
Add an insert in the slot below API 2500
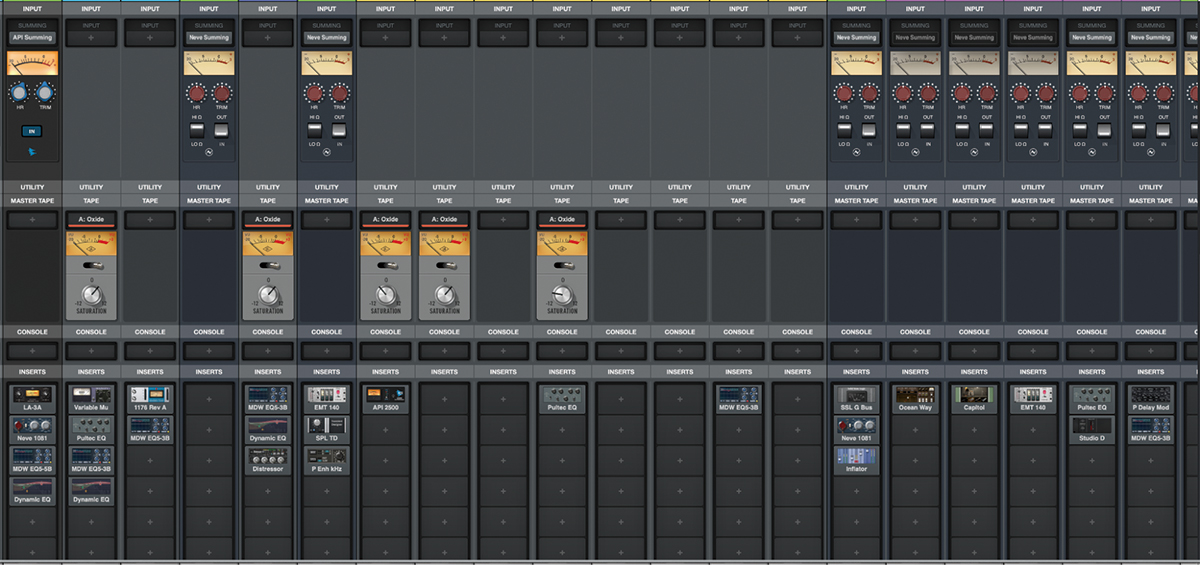[x=386, y=429]
